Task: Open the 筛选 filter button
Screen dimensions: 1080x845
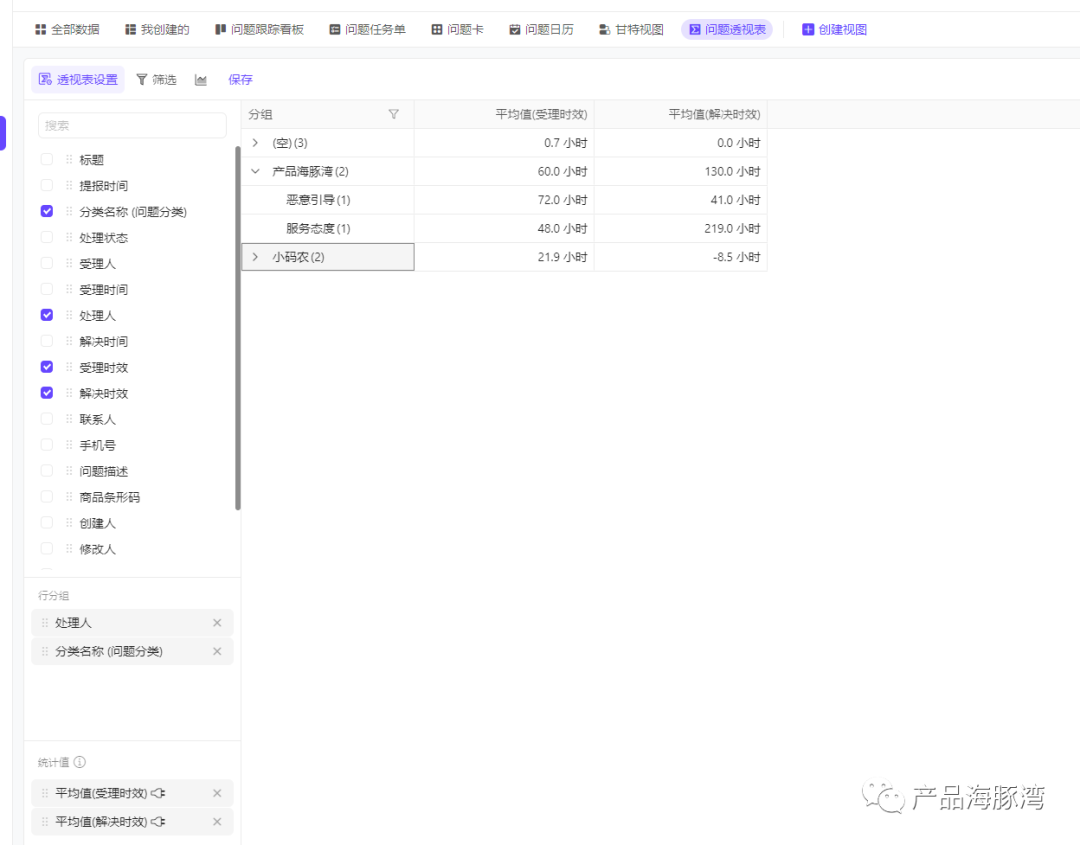Action: click(156, 80)
